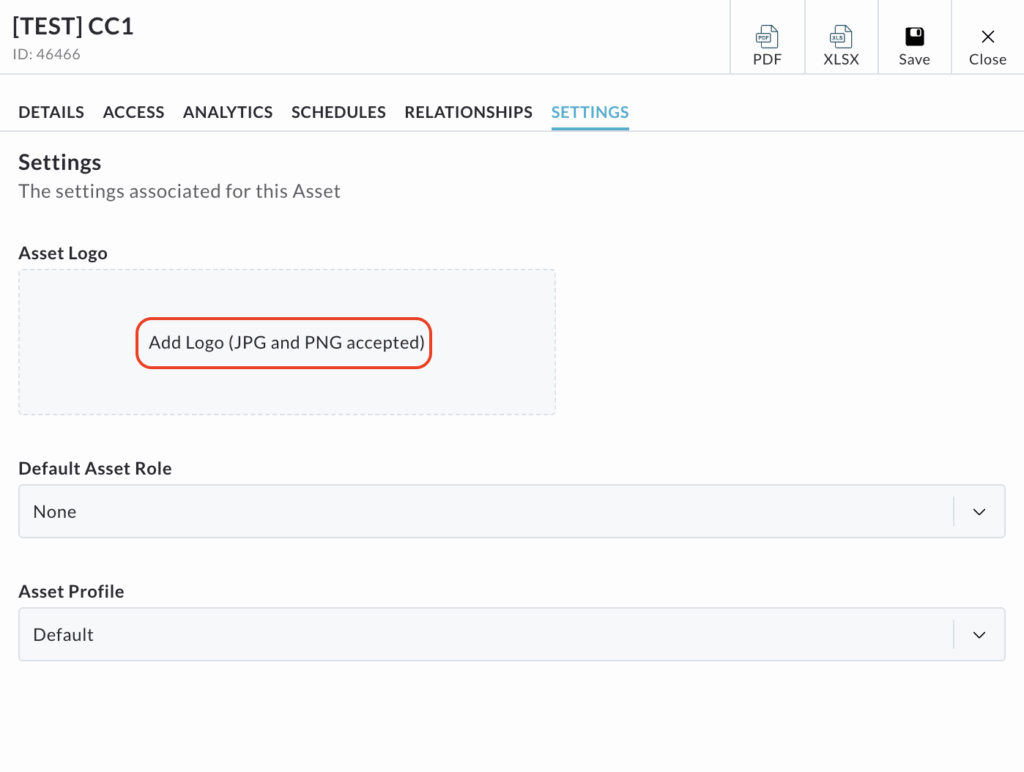Click the Default Asset Role label
The height and width of the screenshot is (772, 1024).
[x=95, y=468]
